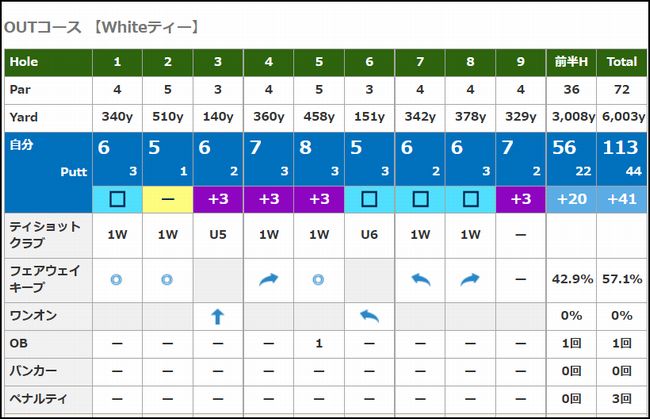Click the bogey square marker under hole 1

tap(117, 198)
